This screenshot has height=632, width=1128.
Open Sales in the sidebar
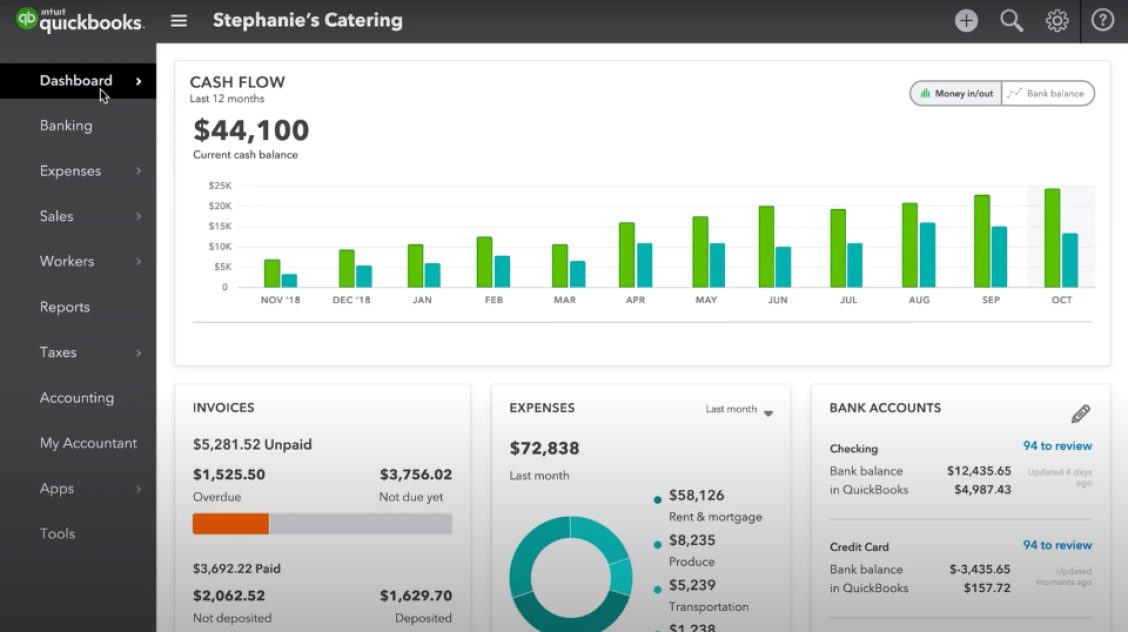tap(57, 216)
